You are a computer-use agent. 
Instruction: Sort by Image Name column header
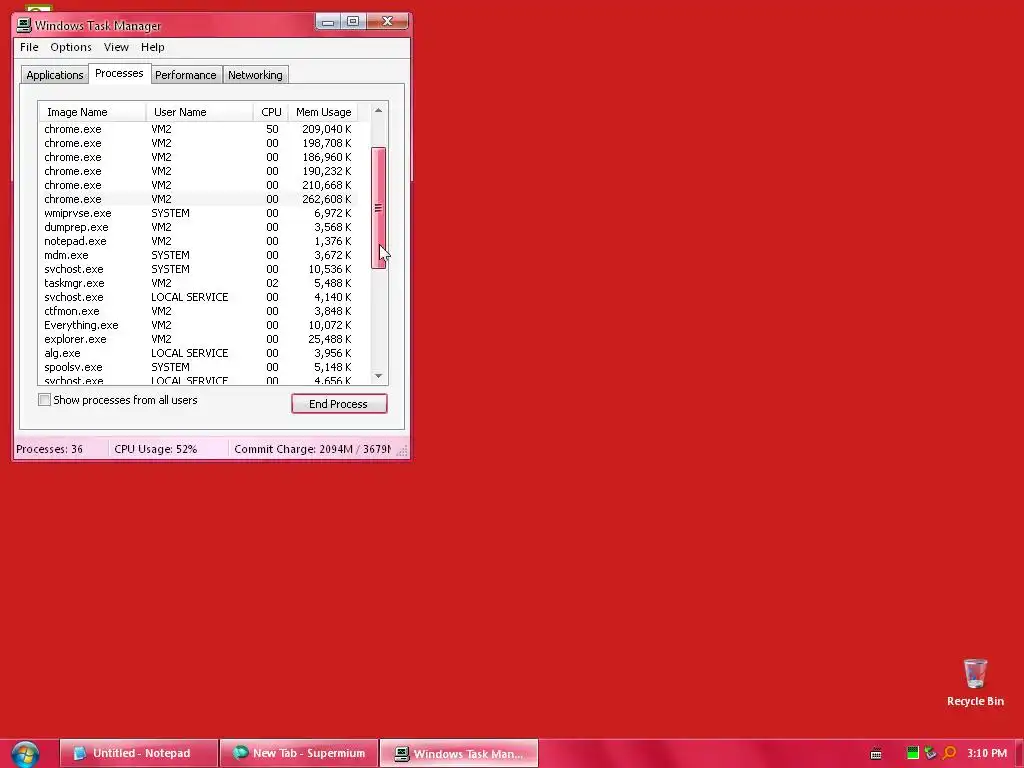(x=93, y=112)
